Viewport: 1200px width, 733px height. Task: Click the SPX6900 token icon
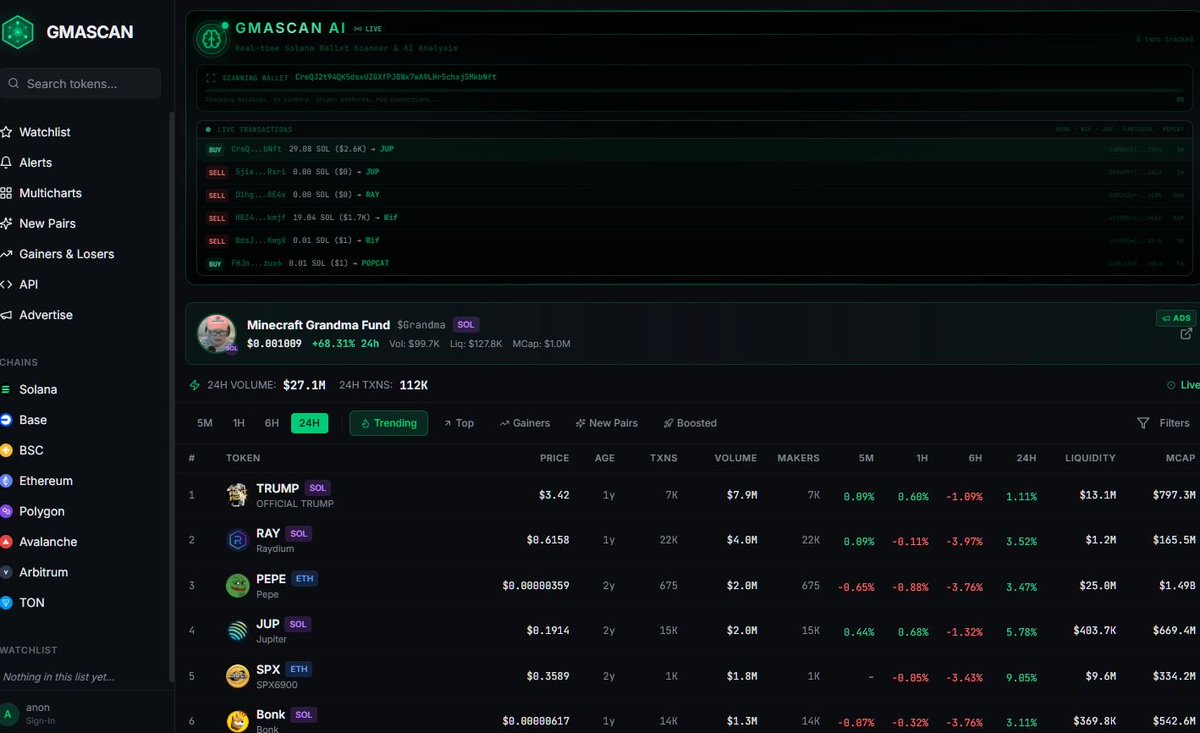pyautogui.click(x=237, y=677)
